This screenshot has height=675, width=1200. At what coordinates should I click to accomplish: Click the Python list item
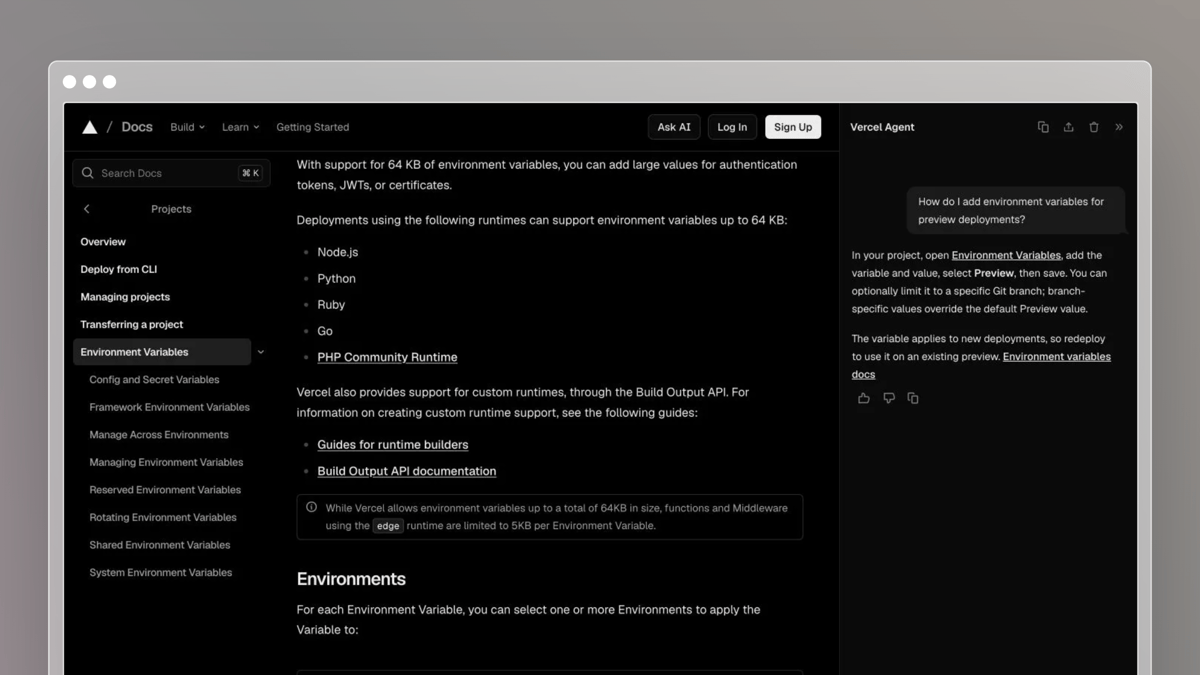pos(337,279)
